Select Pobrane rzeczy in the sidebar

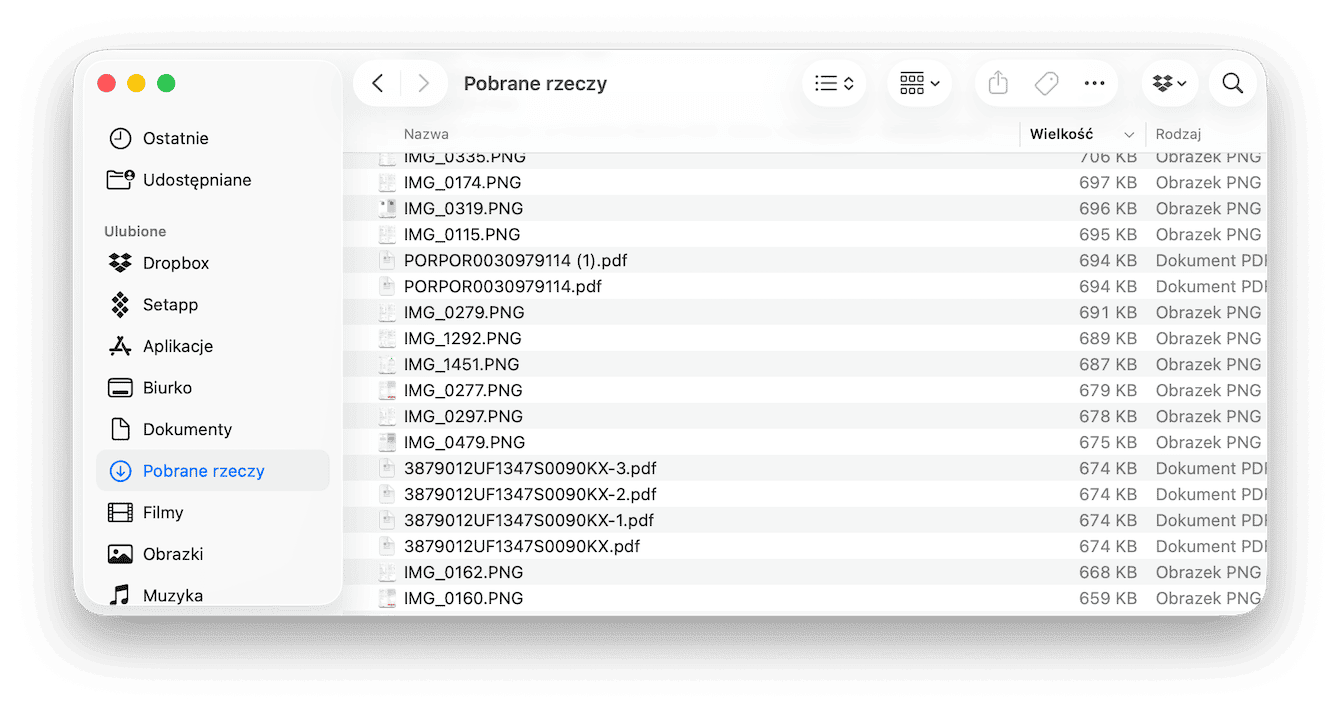point(213,471)
